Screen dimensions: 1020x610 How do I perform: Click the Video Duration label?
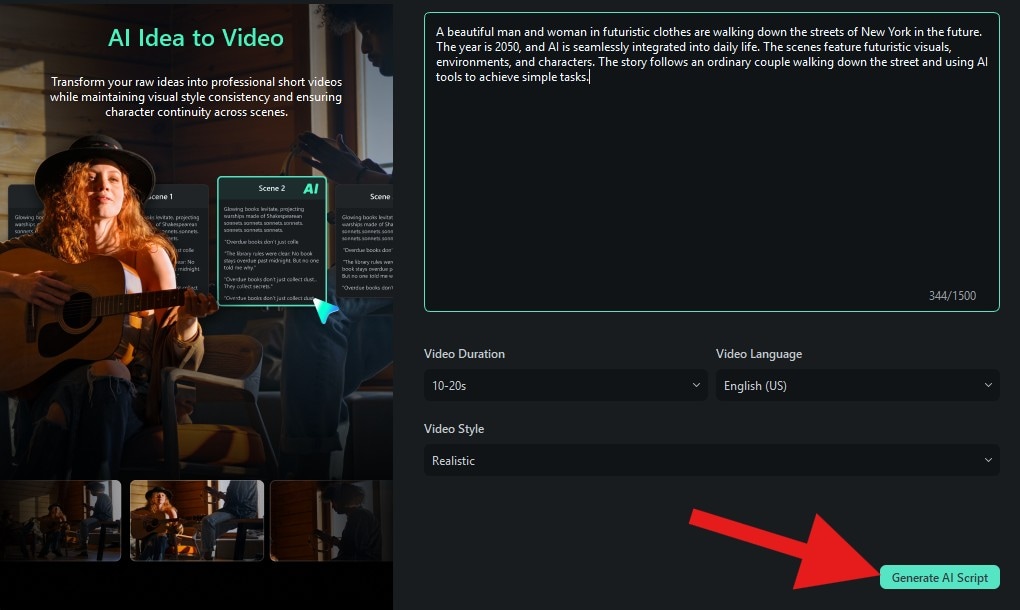tap(464, 354)
